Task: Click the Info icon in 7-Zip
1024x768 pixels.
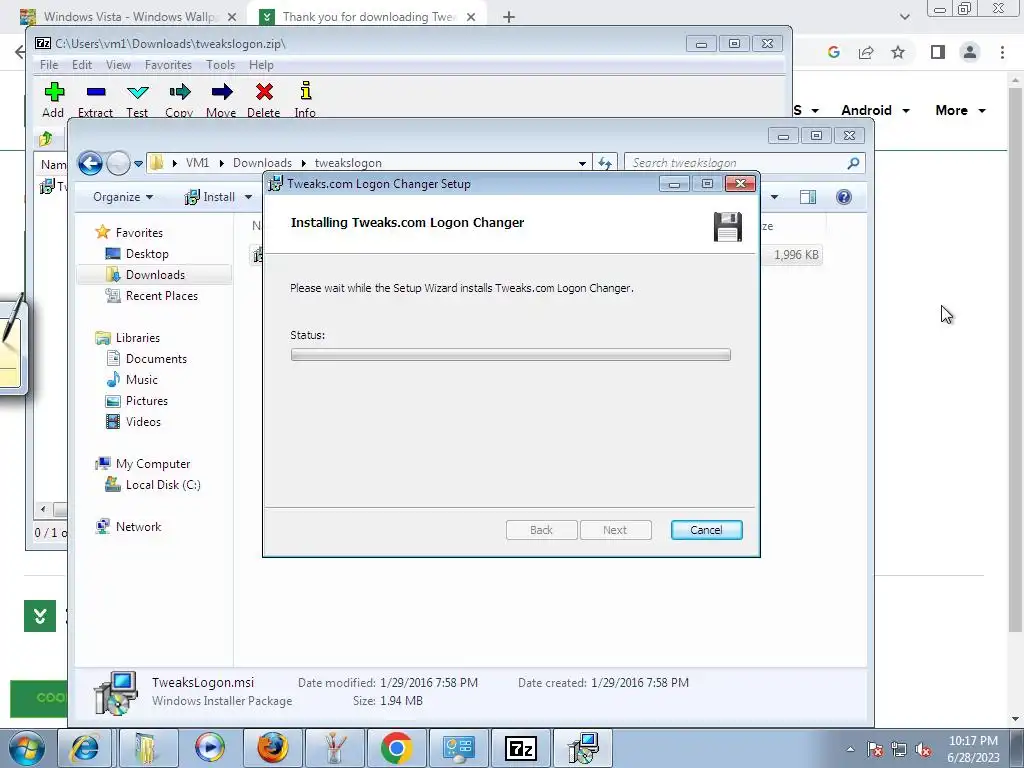Action: [305, 91]
